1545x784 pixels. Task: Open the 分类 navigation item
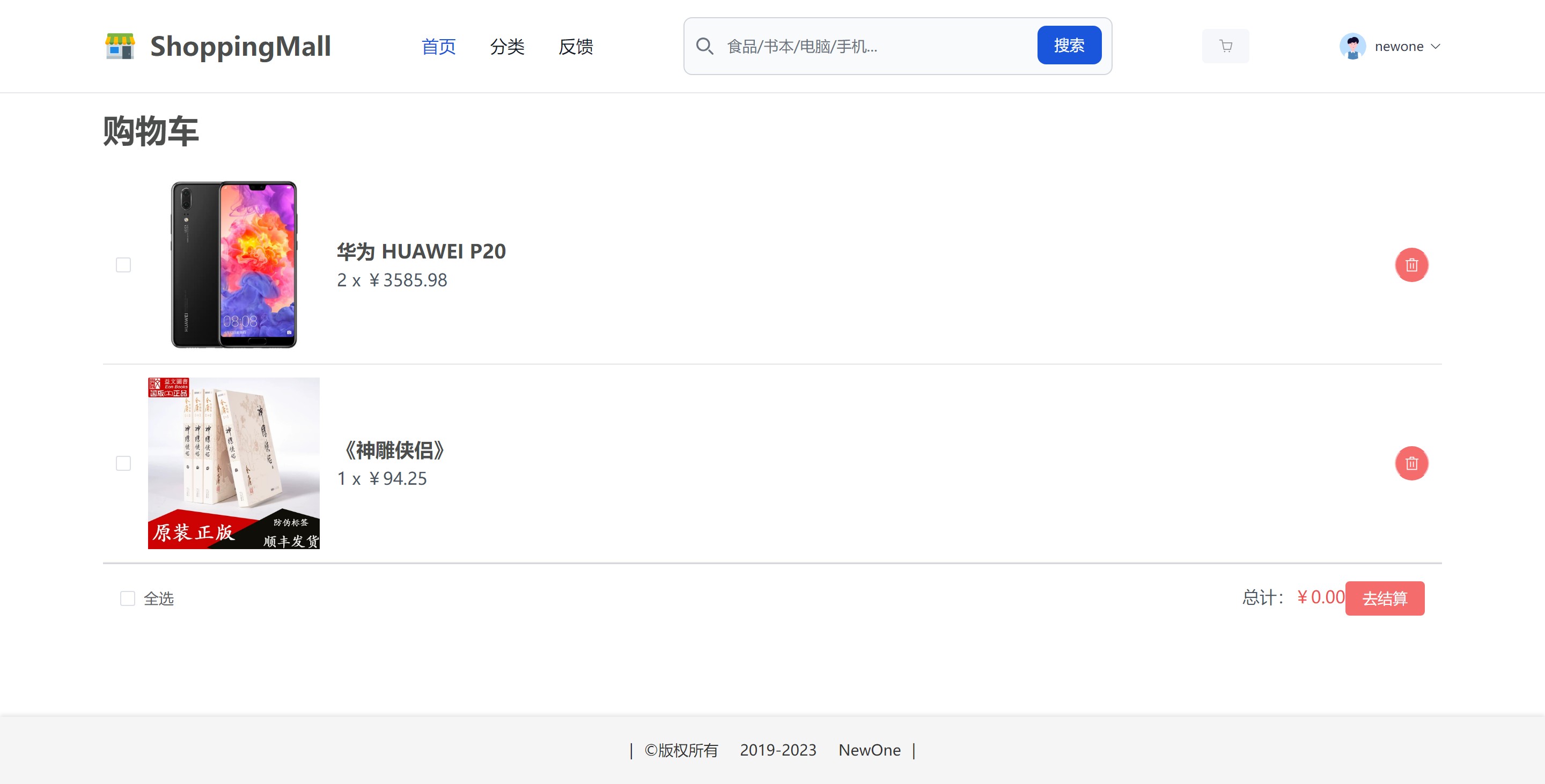pyautogui.click(x=507, y=46)
